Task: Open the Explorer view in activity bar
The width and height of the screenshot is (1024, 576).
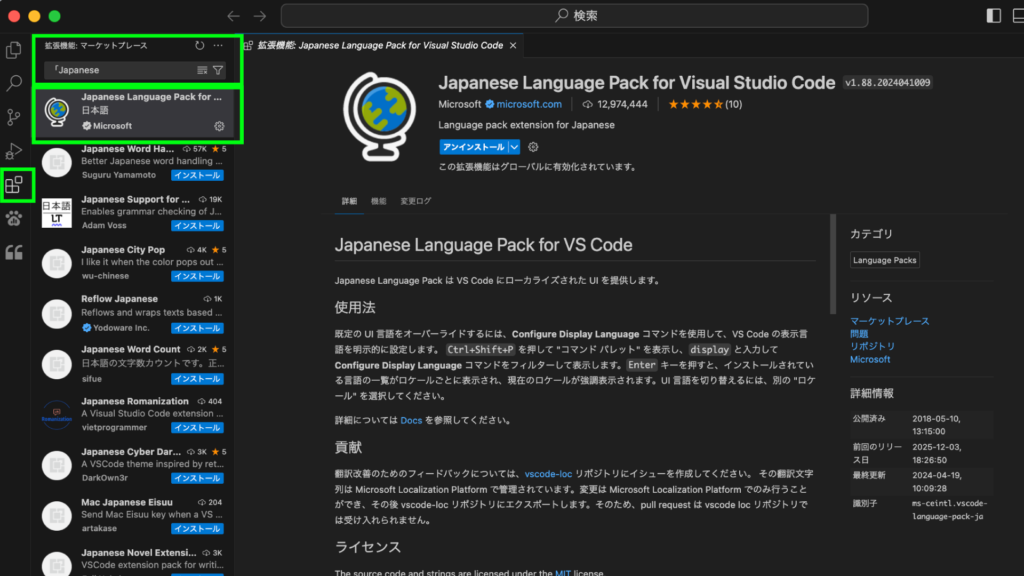Action: click(14, 49)
